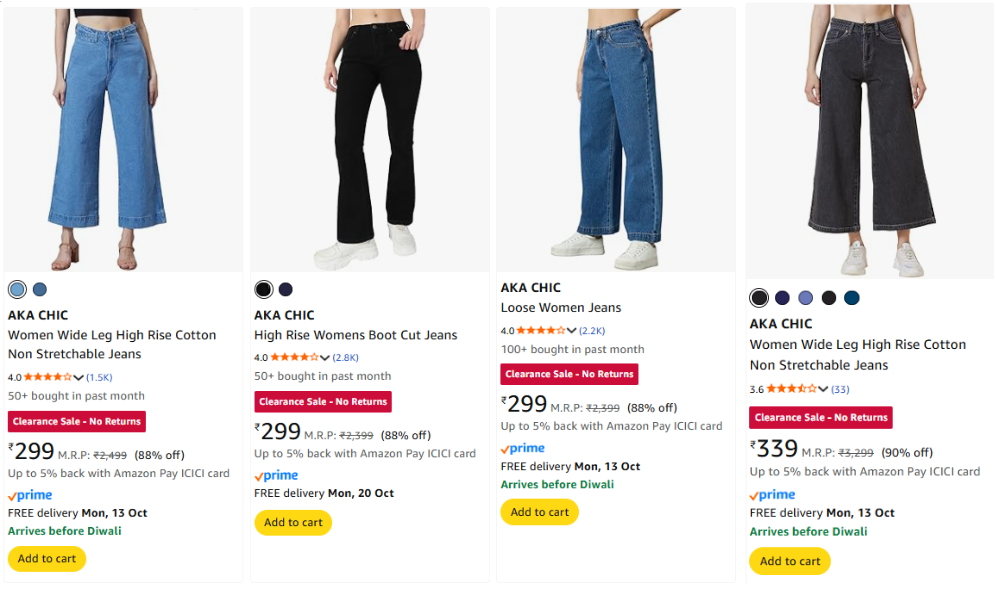Click prime logo on the Boot Cut Jeans listing
The height and width of the screenshot is (600, 995).
[276, 475]
